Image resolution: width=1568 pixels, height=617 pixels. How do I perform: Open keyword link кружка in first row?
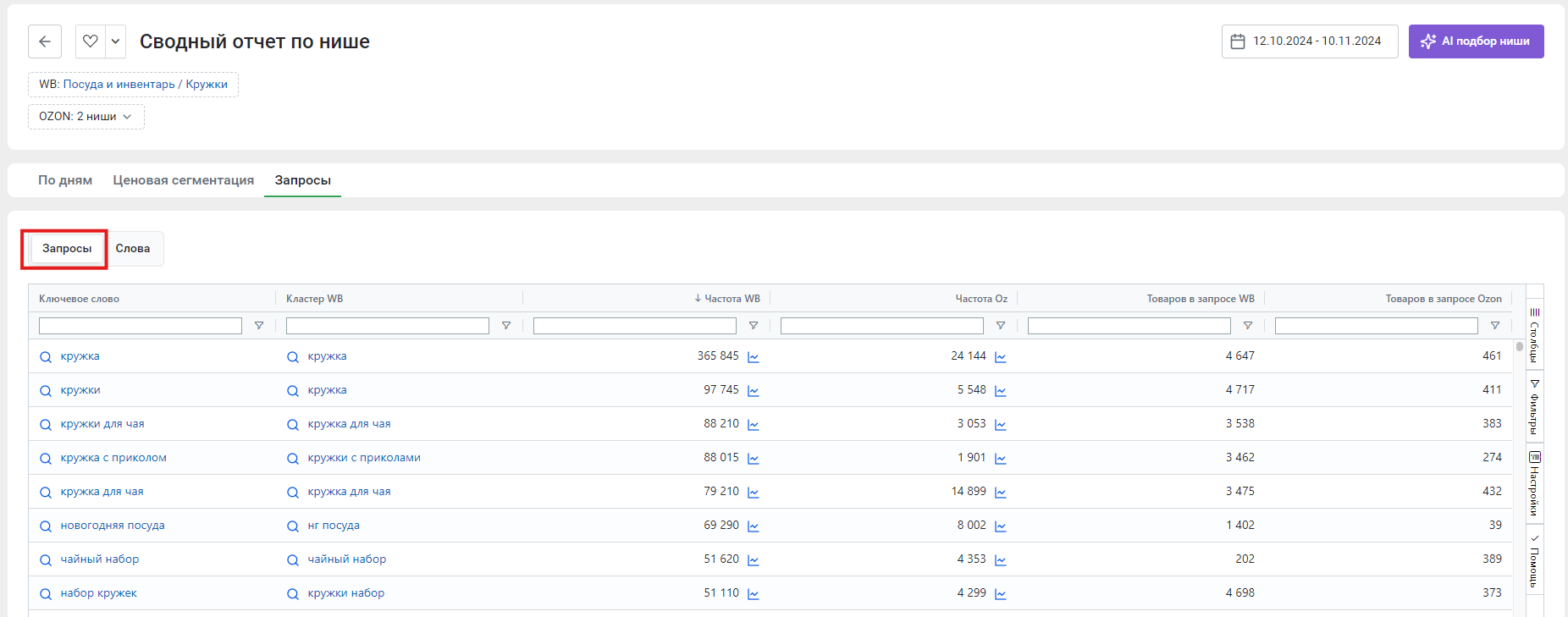click(x=80, y=356)
